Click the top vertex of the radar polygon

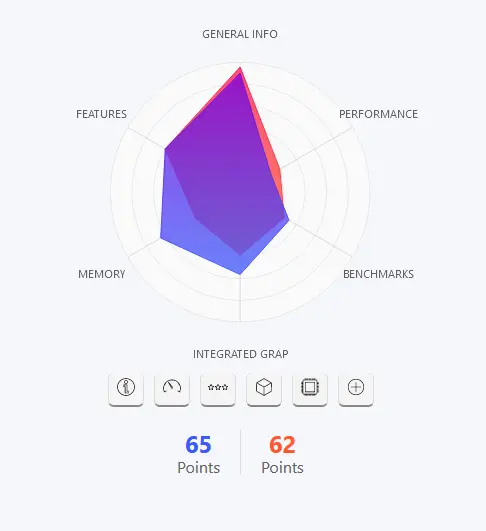(240, 68)
